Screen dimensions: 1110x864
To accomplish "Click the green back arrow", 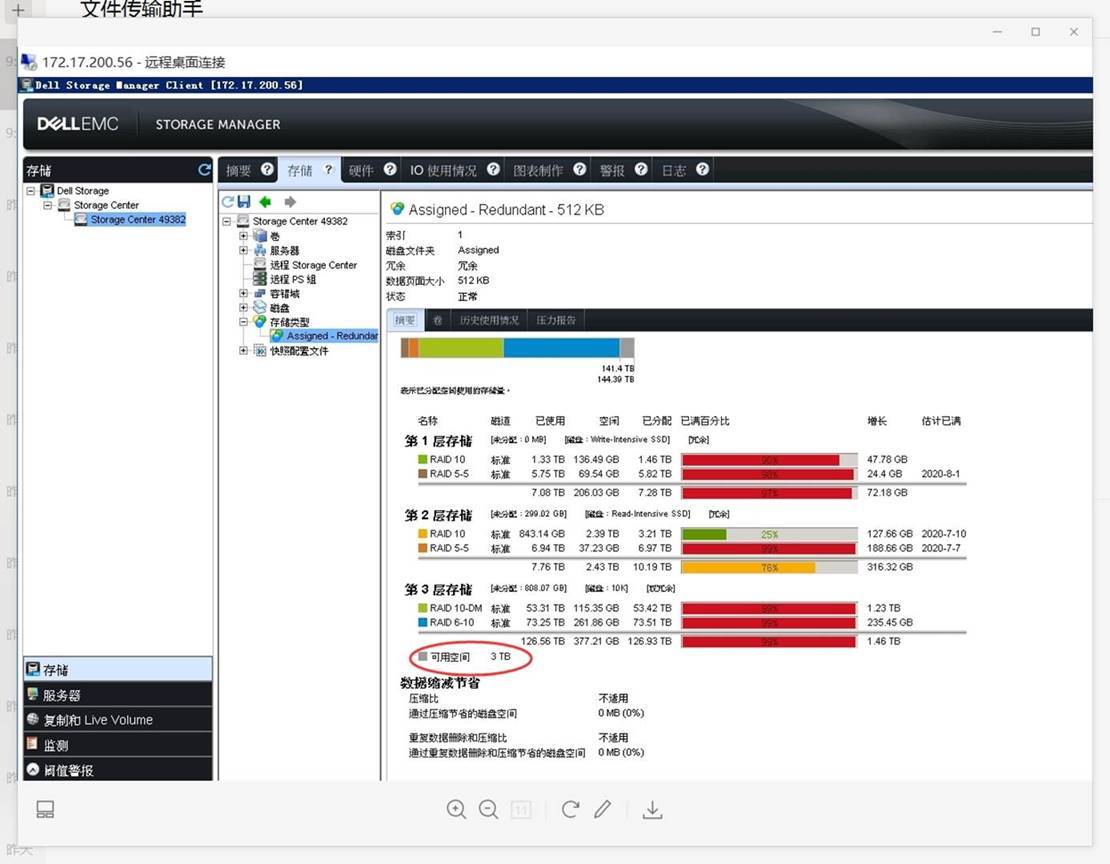I will point(266,202).
